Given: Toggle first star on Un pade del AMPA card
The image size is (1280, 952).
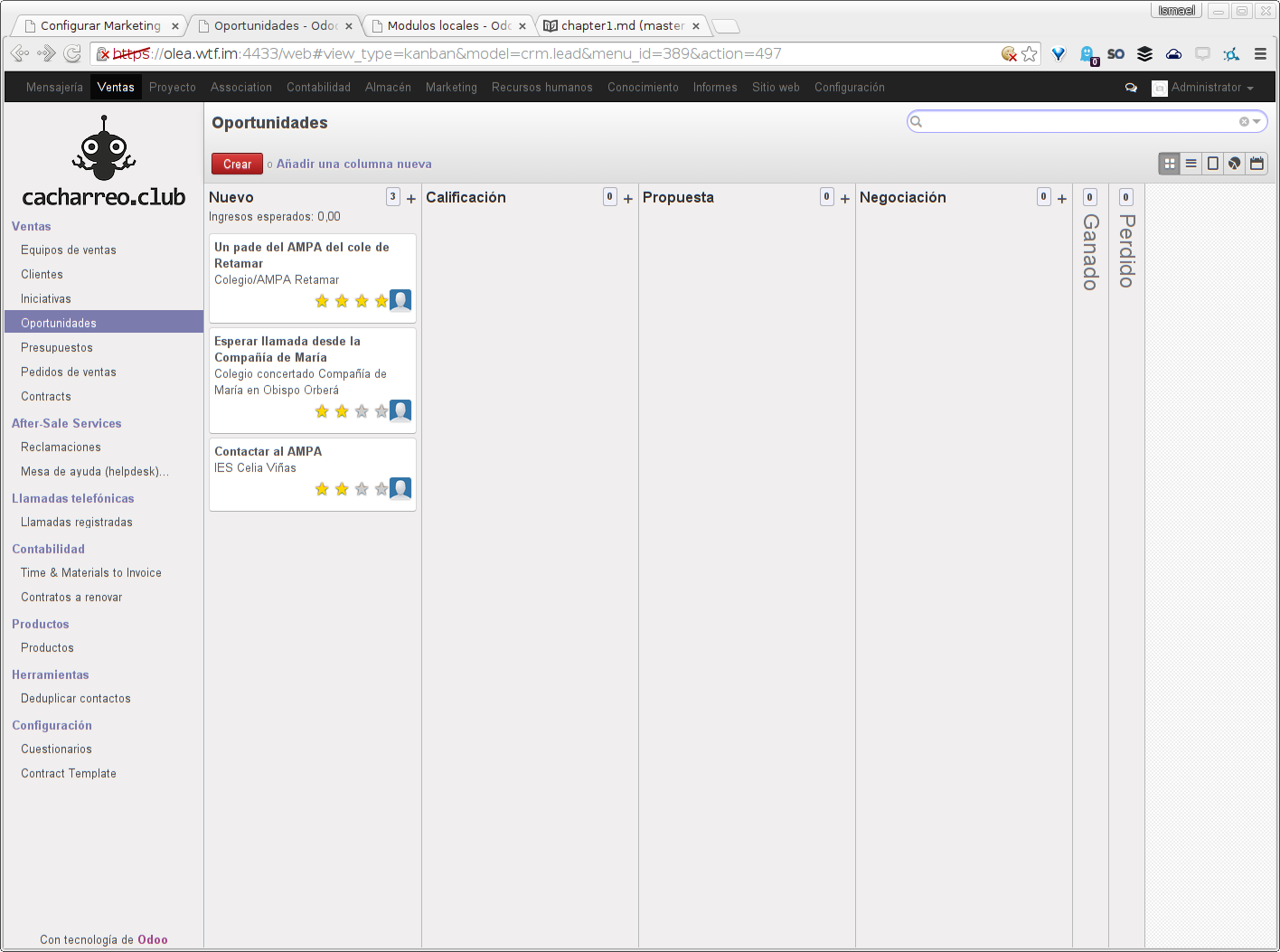Looking at the screenshot, I should click(x=322, y=301).
